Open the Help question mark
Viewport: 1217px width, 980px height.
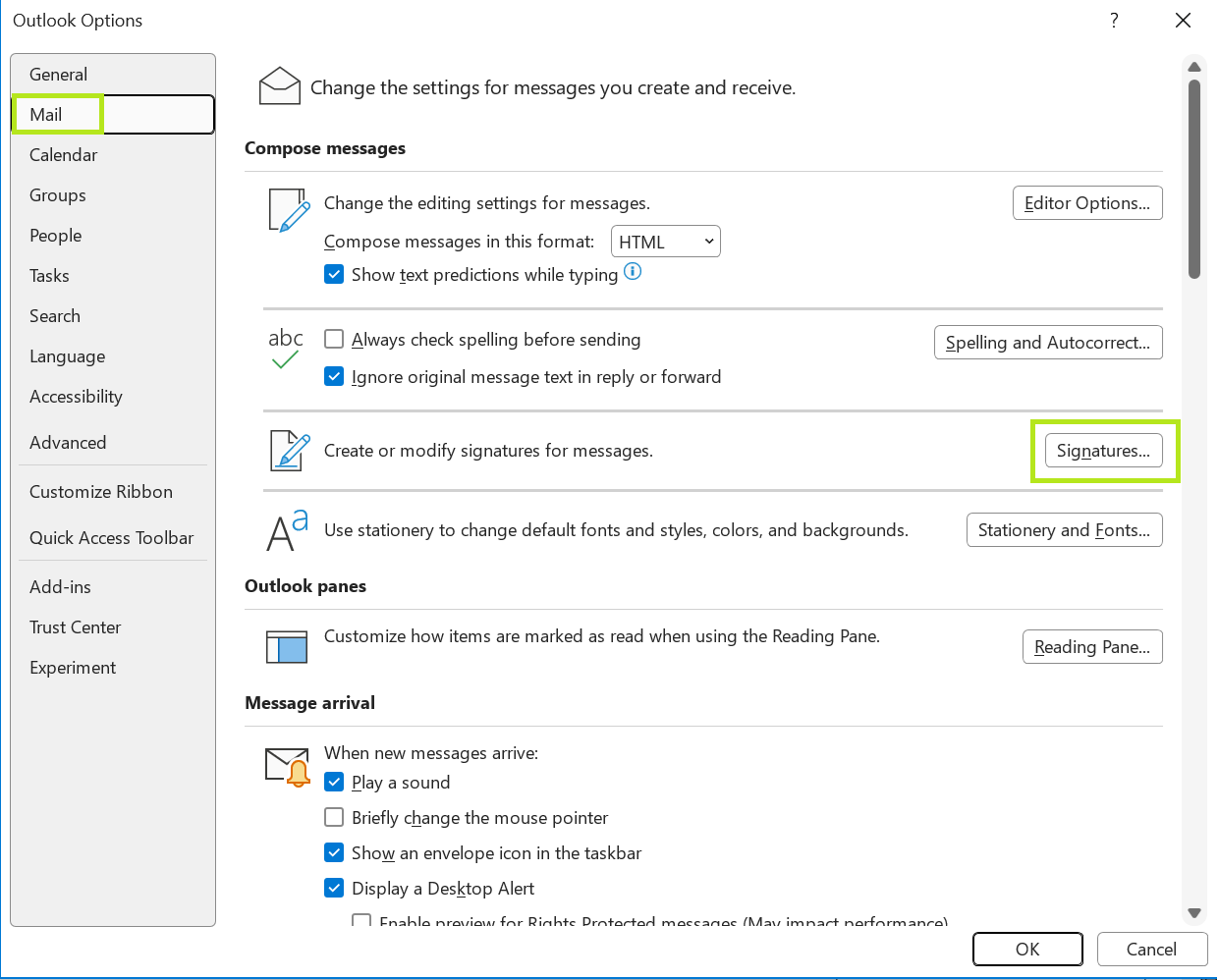click(1114, 21)
